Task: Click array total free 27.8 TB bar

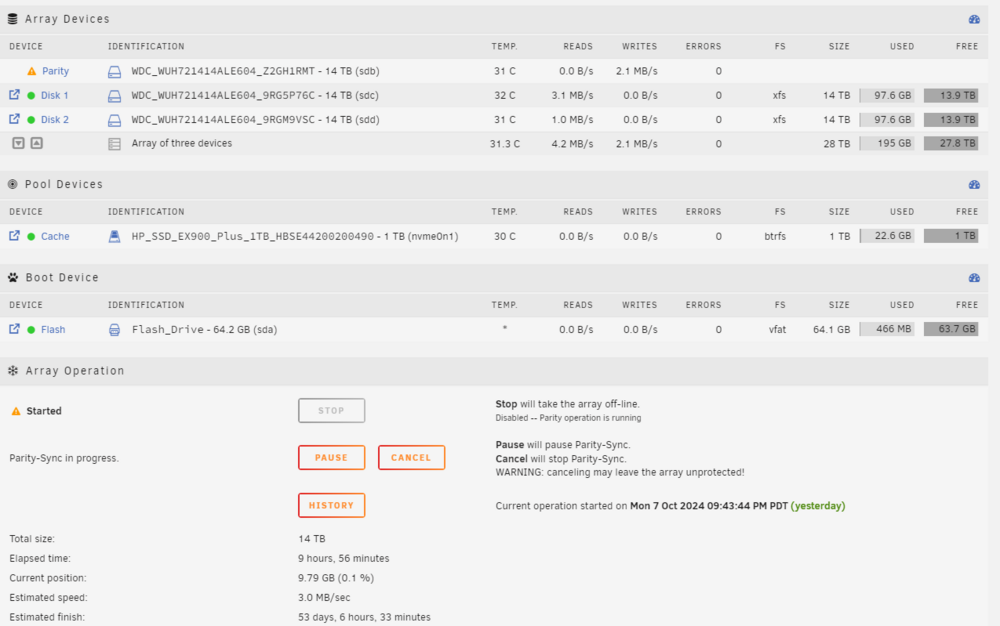Action: coord(951,143)
